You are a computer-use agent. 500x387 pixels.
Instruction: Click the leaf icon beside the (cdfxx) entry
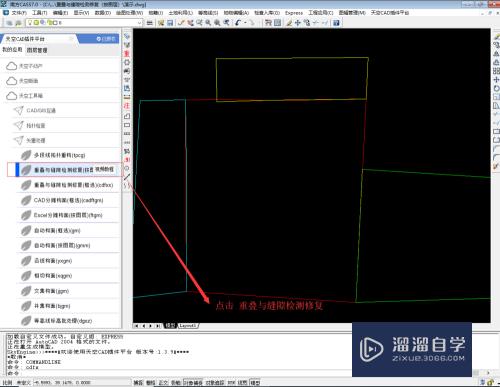pos(26,185)
